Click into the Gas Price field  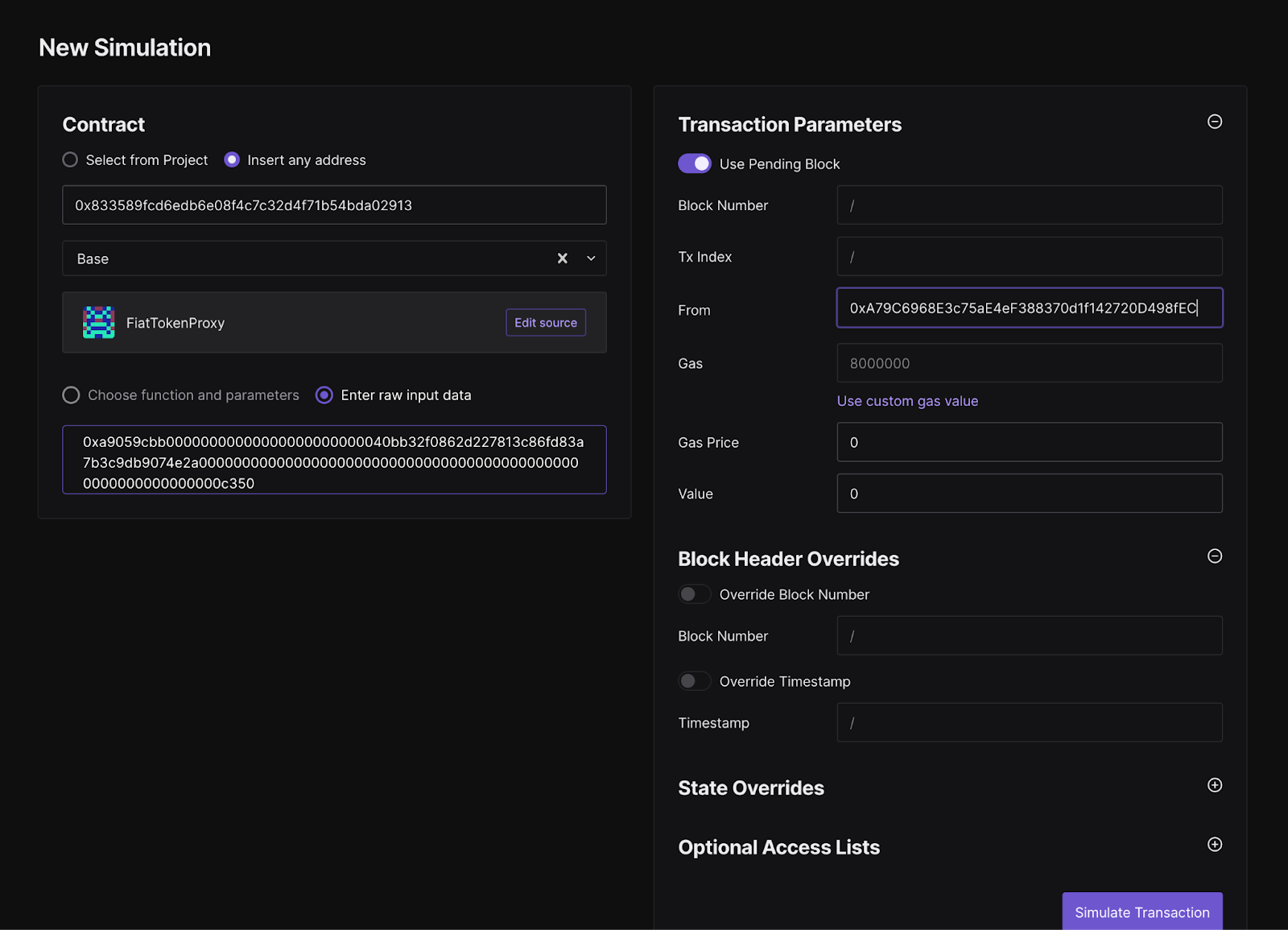coord(1029,442)
